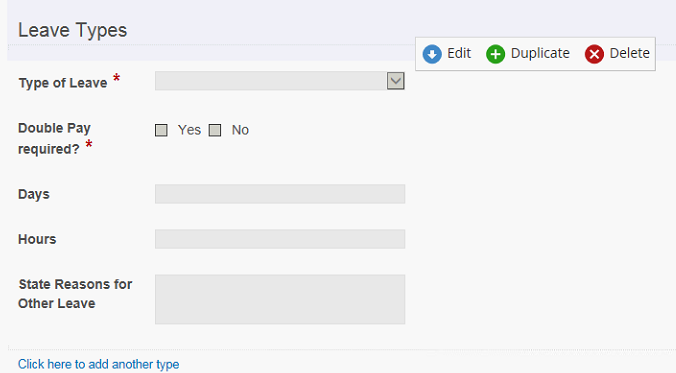Tick the Yes checkbox for Double Pay
This screenshot has height=373, width=676.
[x=161, y=130]
